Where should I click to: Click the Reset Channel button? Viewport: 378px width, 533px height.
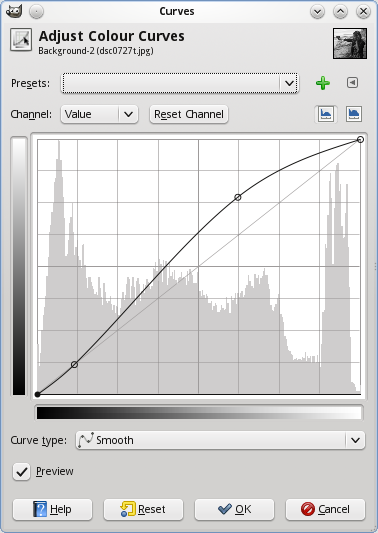[189, 114]
